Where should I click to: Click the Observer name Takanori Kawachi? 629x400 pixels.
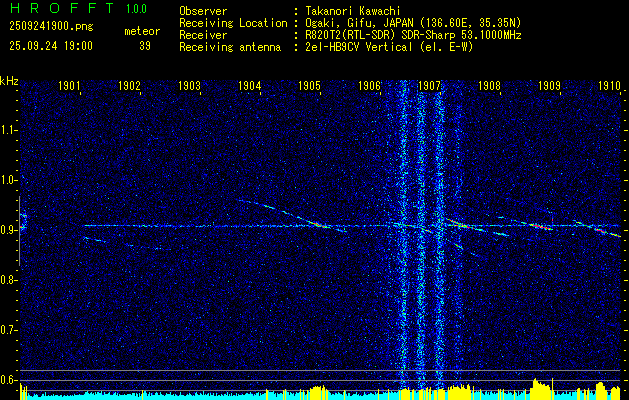click(x=353, y=11)
